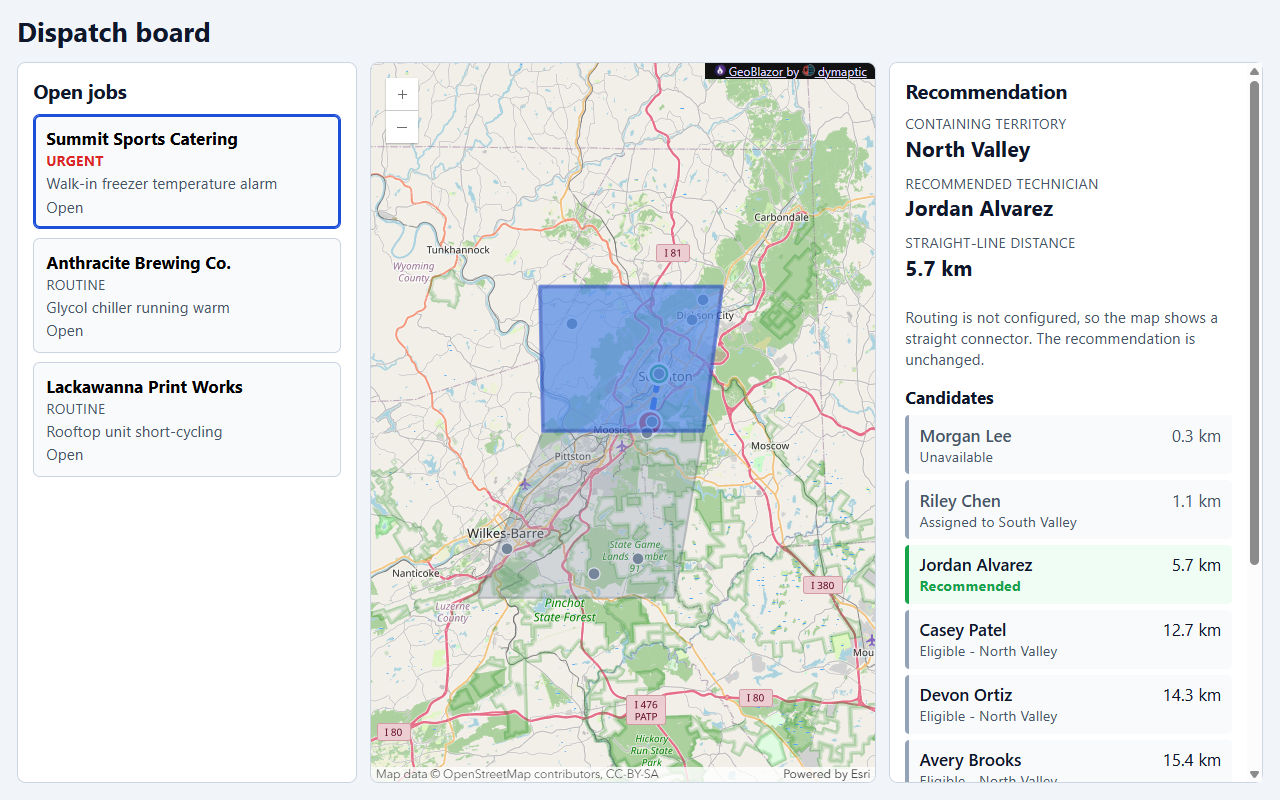Click the Riley Chen candidate row

pos(1068,510)
